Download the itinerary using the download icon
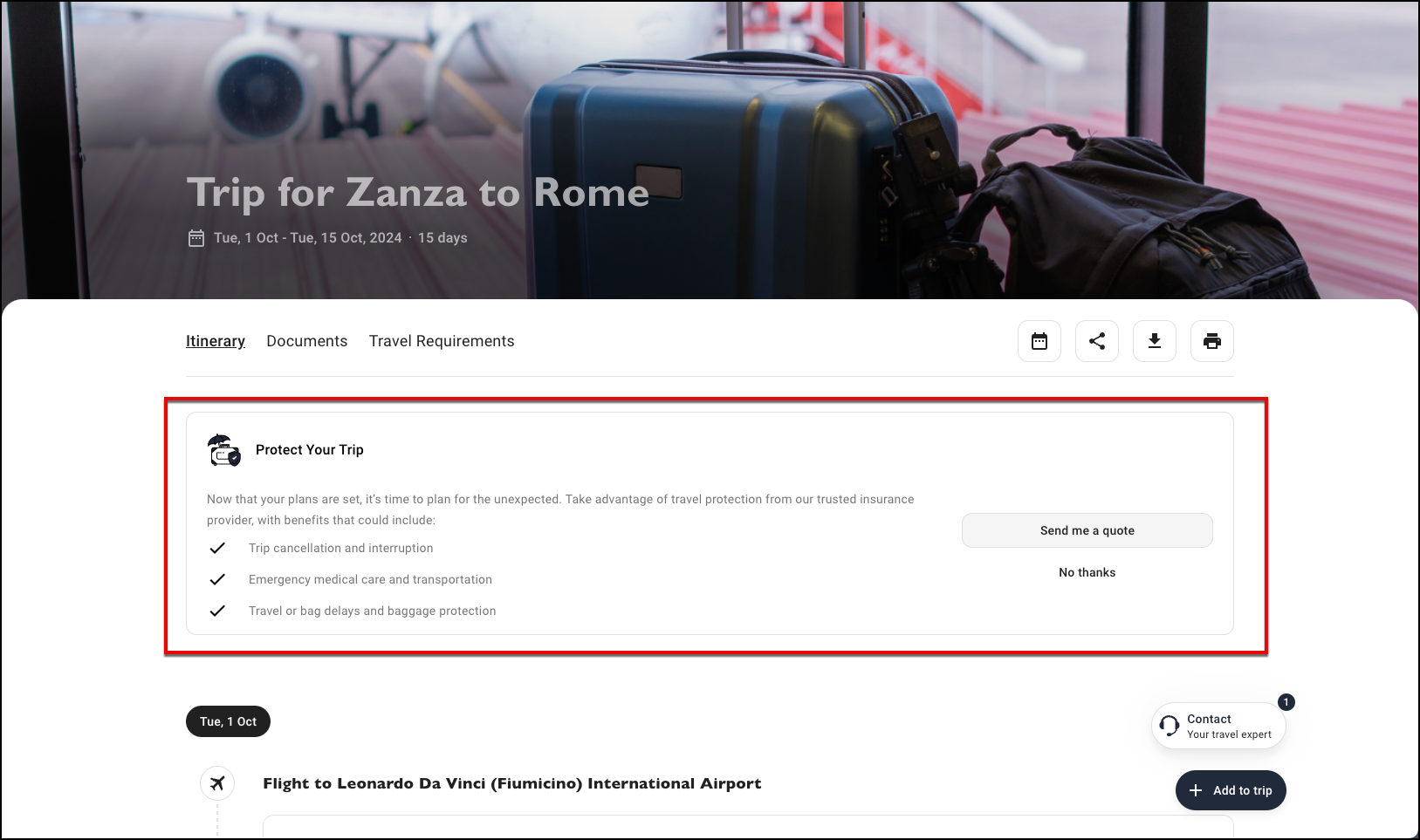 [1155, 341]
